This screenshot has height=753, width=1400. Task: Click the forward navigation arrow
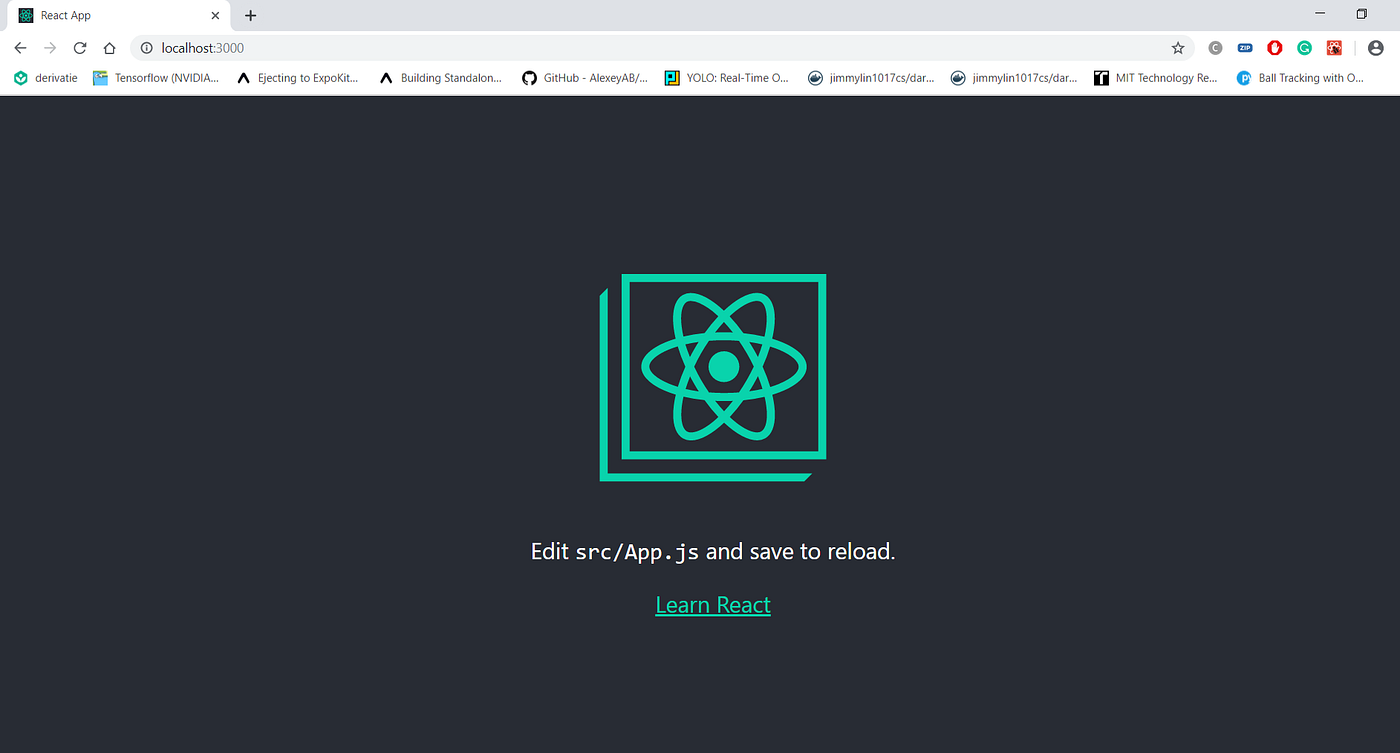tap(50, 48)
